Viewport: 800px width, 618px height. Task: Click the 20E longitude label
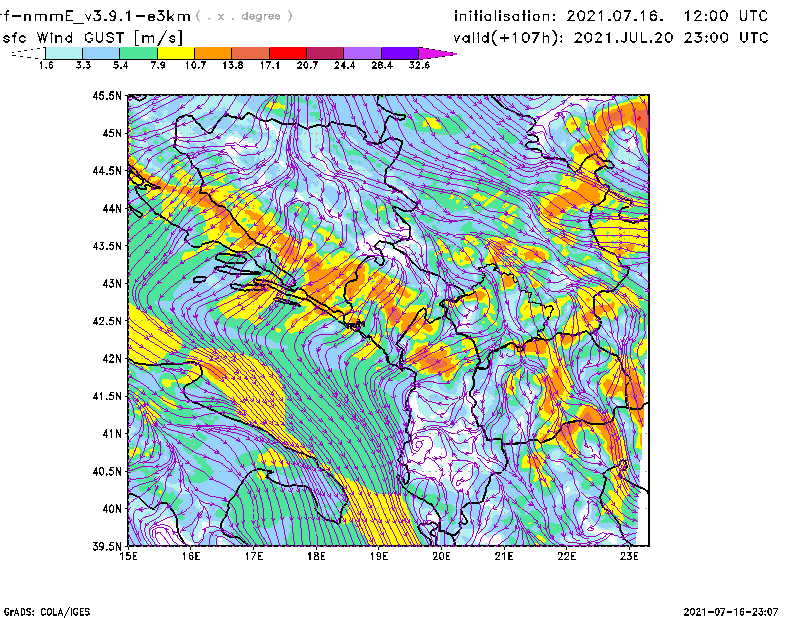pyautogui.click(x=441, y=556)
